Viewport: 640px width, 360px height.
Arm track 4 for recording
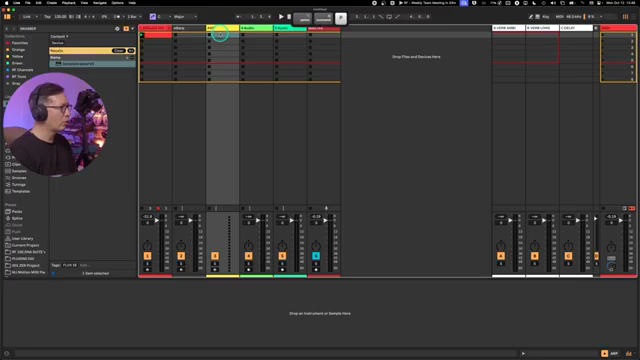click(249, 270)
